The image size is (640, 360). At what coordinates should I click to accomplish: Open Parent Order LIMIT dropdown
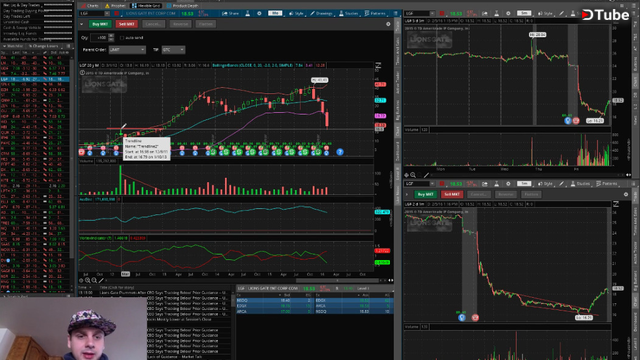pyautogui.click(x=127, y=50)
